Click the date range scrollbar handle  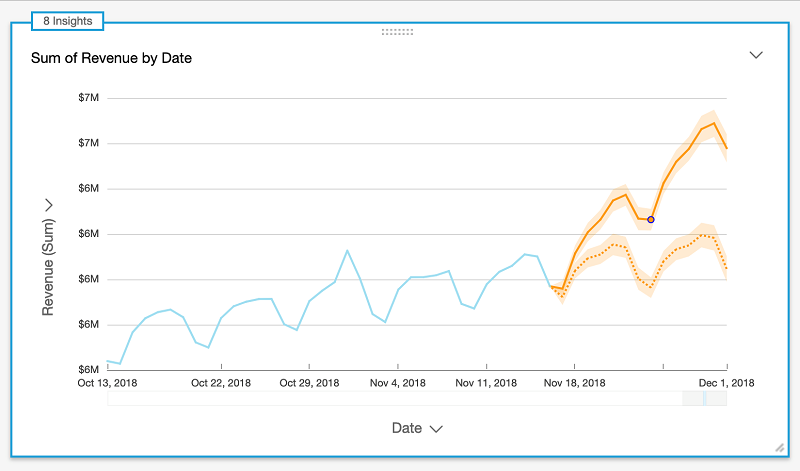(705, 398)
